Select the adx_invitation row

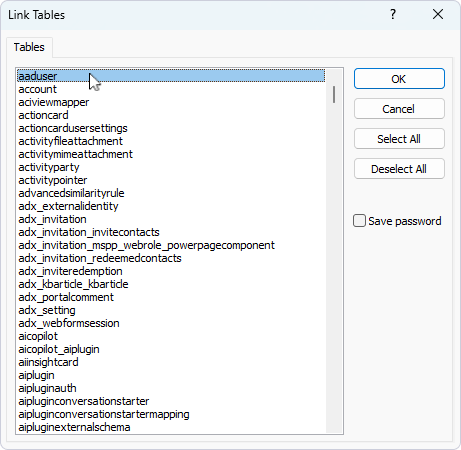(171, 219)
